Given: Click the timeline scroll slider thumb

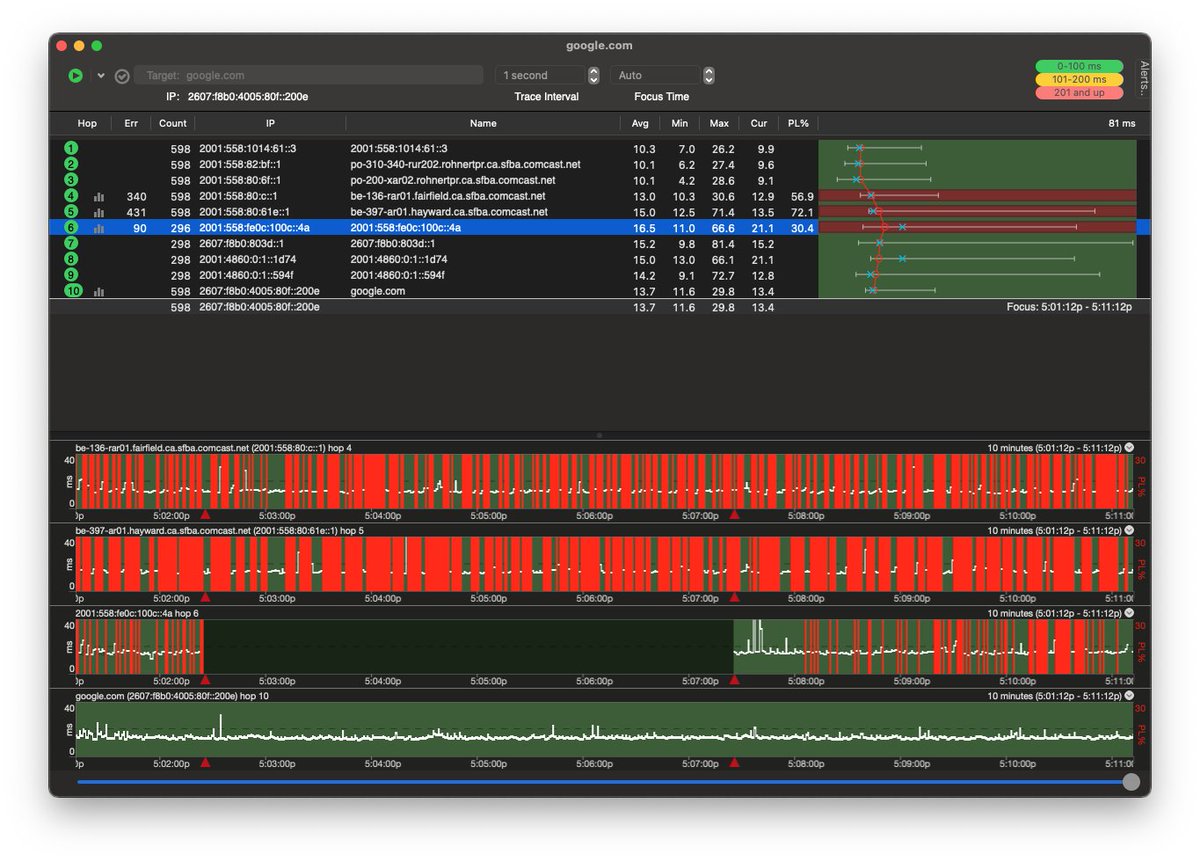Looking at the screenshot, I should (1131, 782).
